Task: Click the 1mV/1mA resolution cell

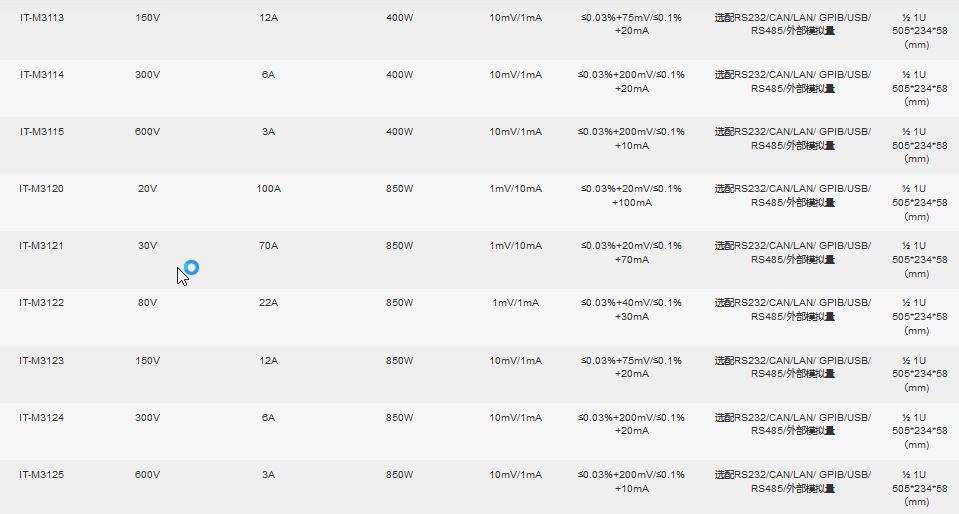Action: pyautogui.click(x=515, y=303)
